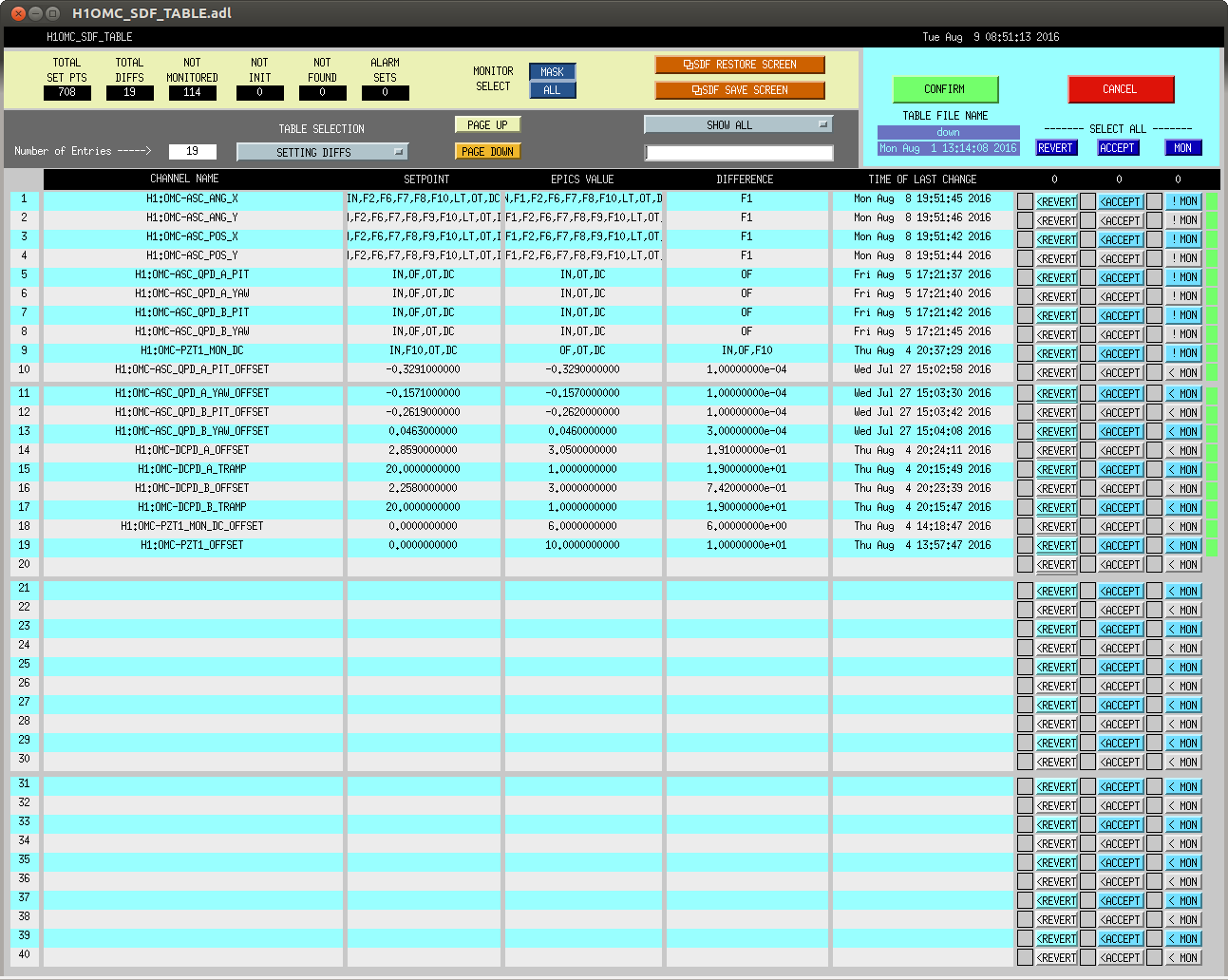Select channel name H1:OMC-ASC_QPD_B_PIT_OFFSET
This screenshot has width=1228, height=980.
193,412
